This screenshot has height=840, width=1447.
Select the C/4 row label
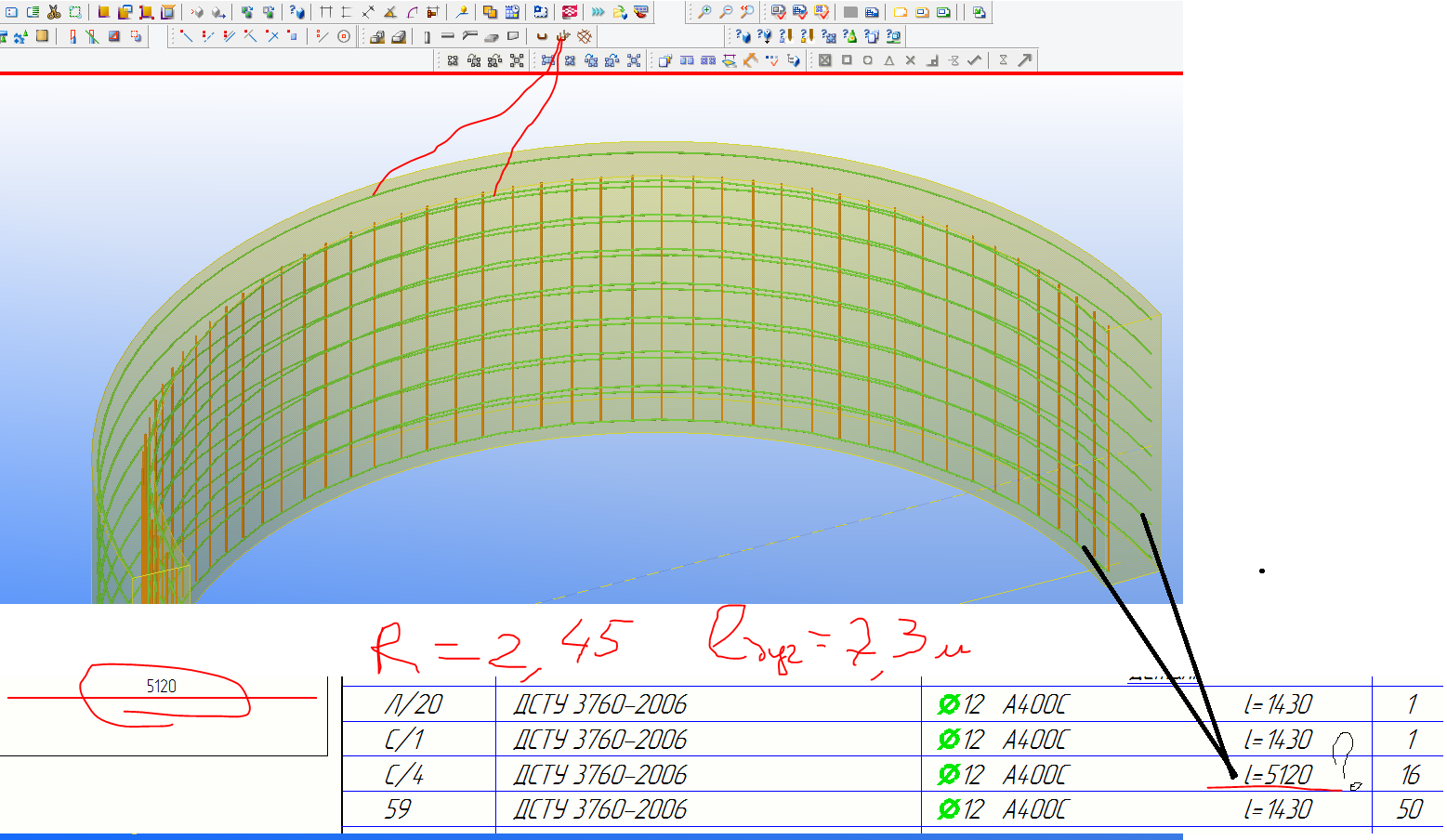[x=404, y=774]
